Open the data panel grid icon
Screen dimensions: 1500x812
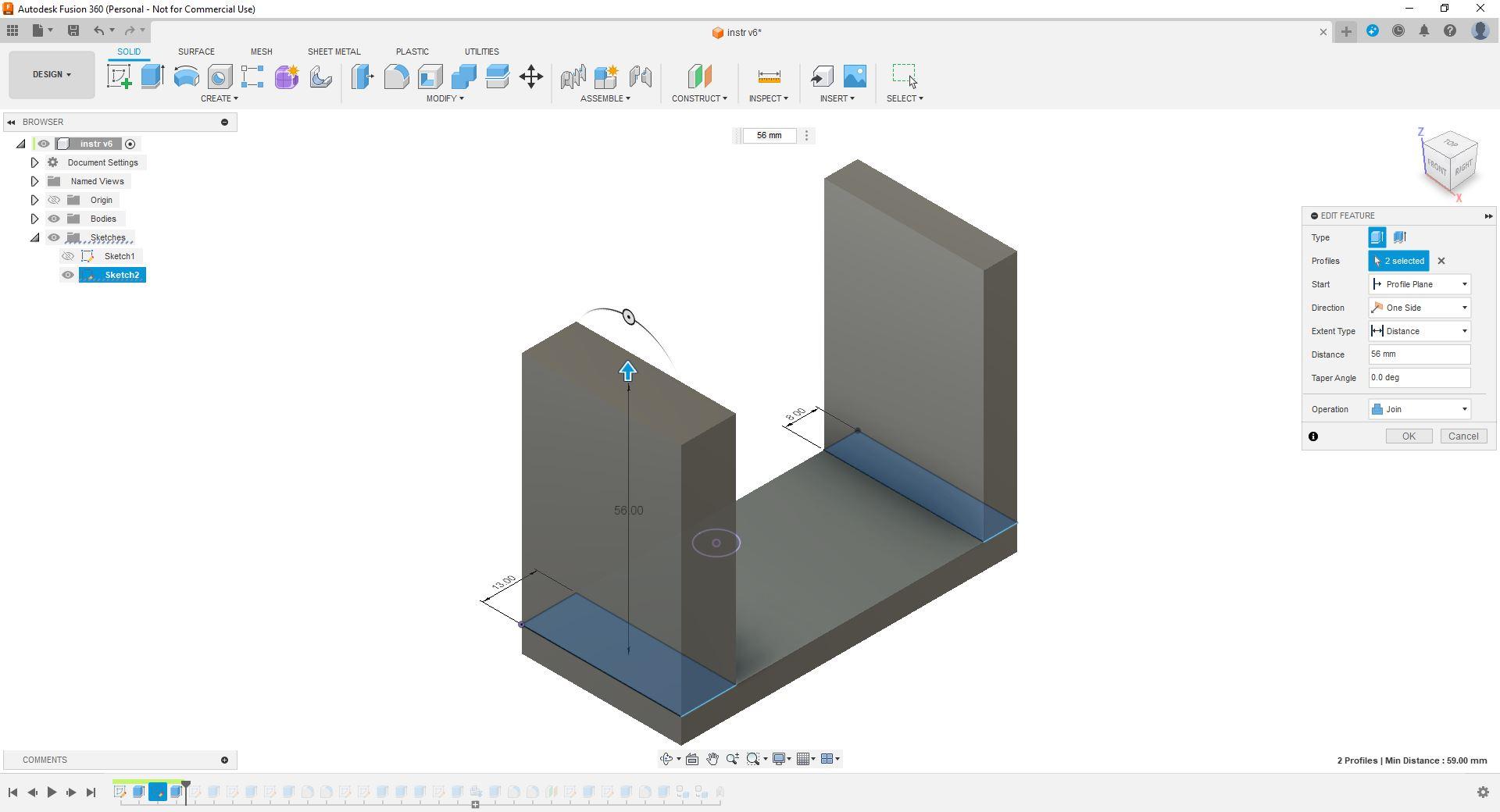tap(12, 31)
